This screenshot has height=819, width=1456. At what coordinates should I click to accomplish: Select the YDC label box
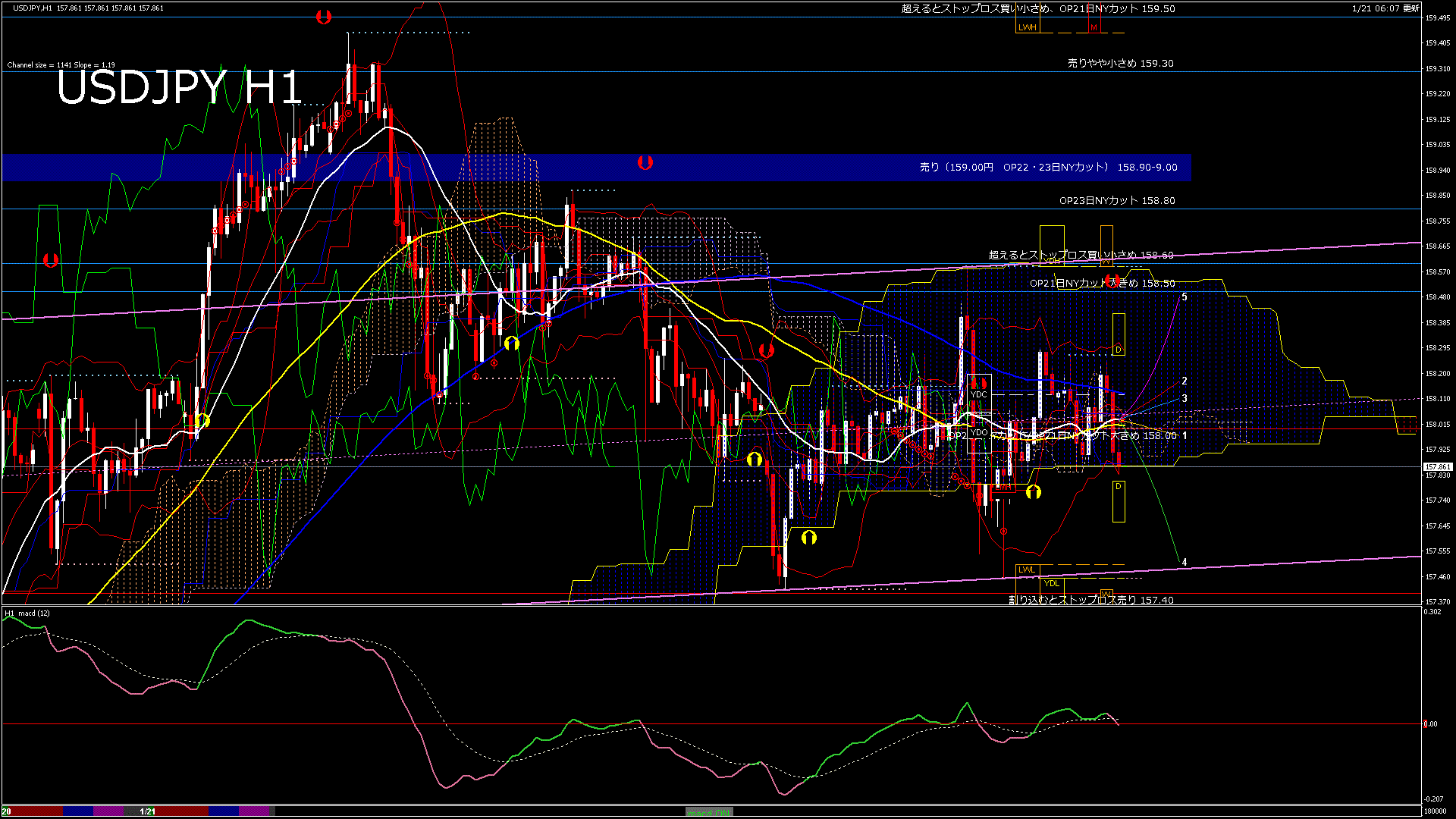coord(978,394)
